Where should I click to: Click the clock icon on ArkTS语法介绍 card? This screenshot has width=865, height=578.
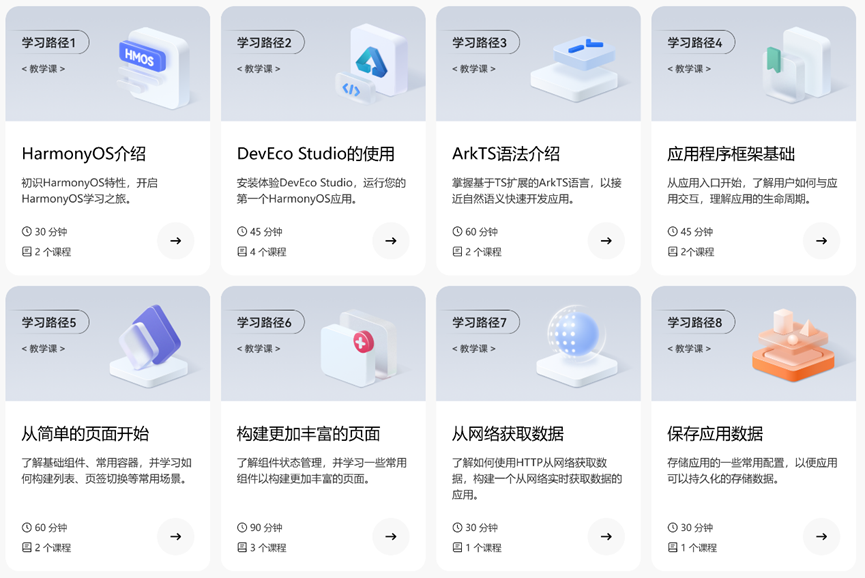pos(457,232)
